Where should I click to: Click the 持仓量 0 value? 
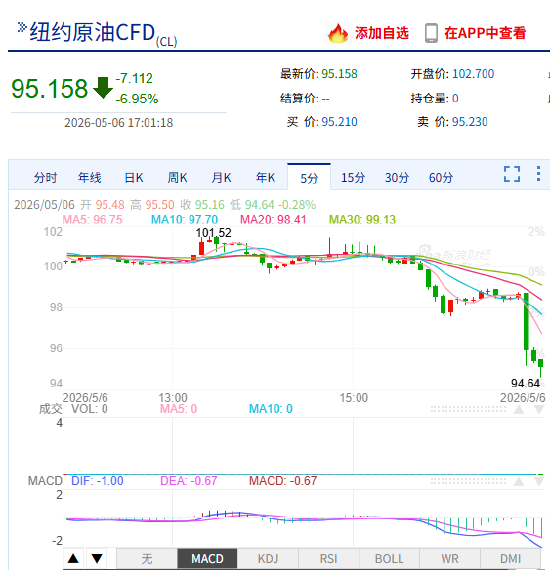tap(455, 98)
